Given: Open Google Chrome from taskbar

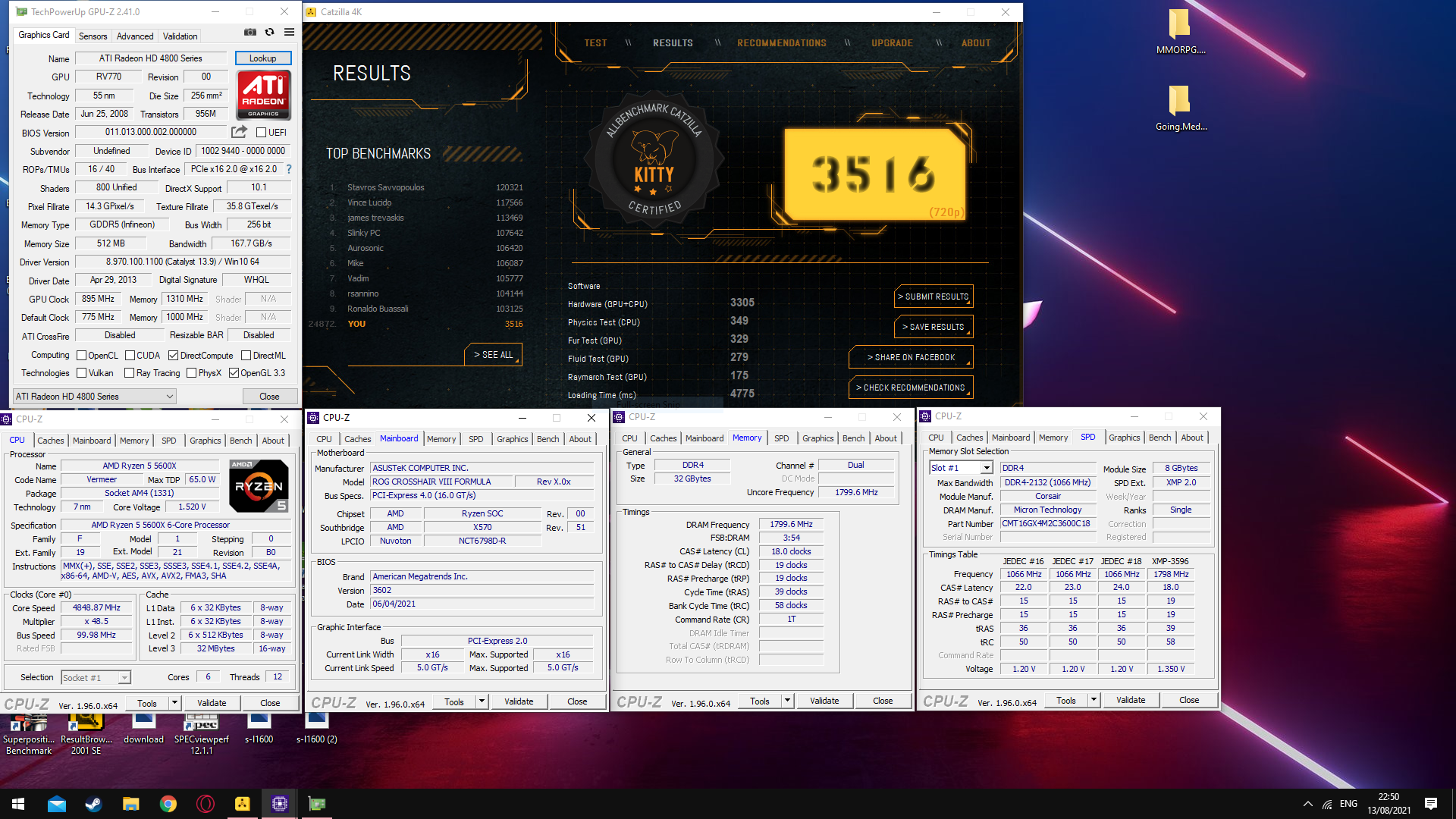Looking at the screenshot, I should (168, 804).
